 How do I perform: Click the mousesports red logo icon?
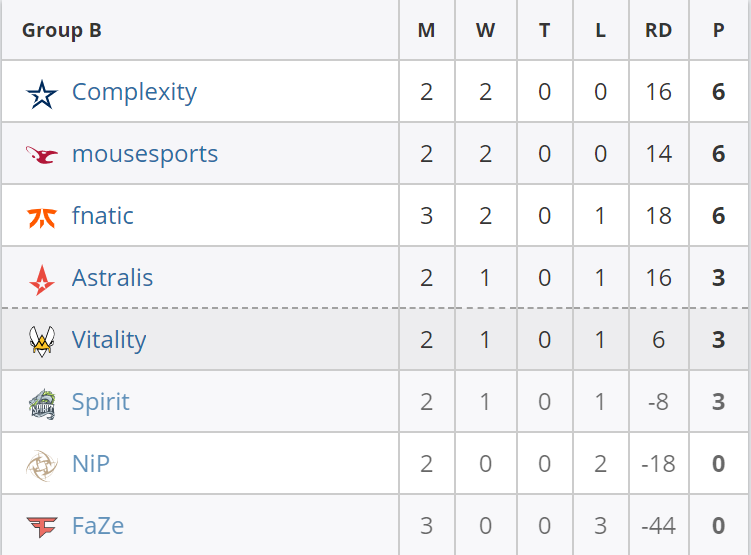coord(42,155)
